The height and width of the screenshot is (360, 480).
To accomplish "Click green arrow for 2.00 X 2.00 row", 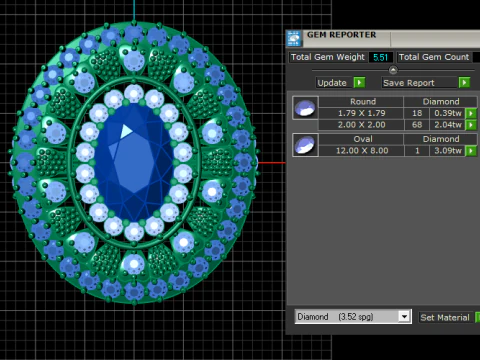I will pos(471,125).
